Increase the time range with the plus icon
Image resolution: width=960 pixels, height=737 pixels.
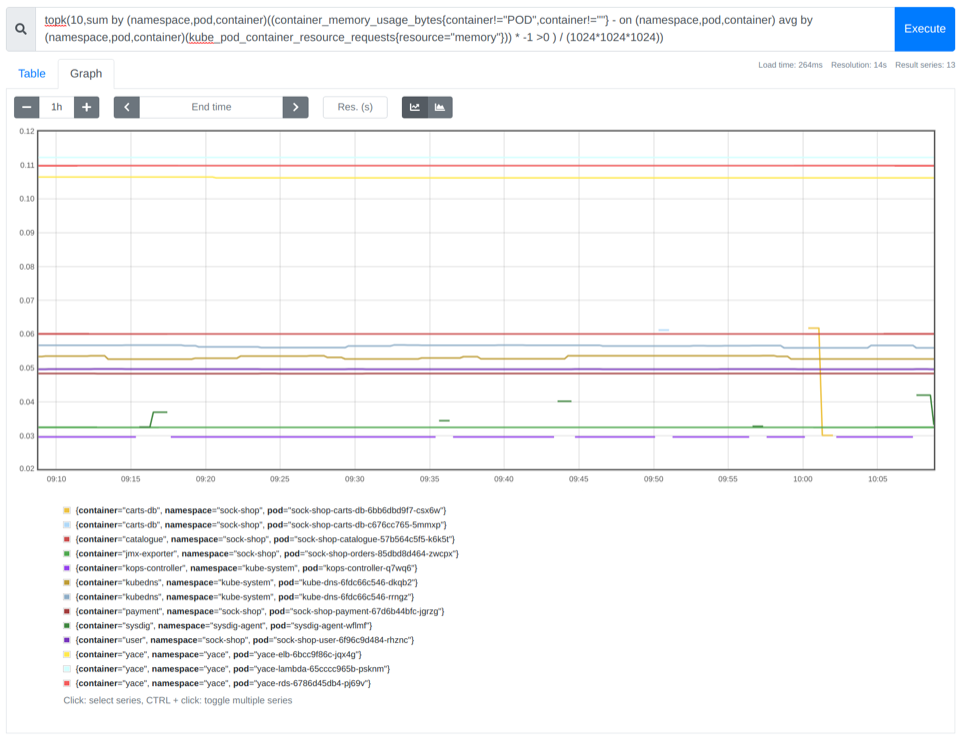pos(86,106)
